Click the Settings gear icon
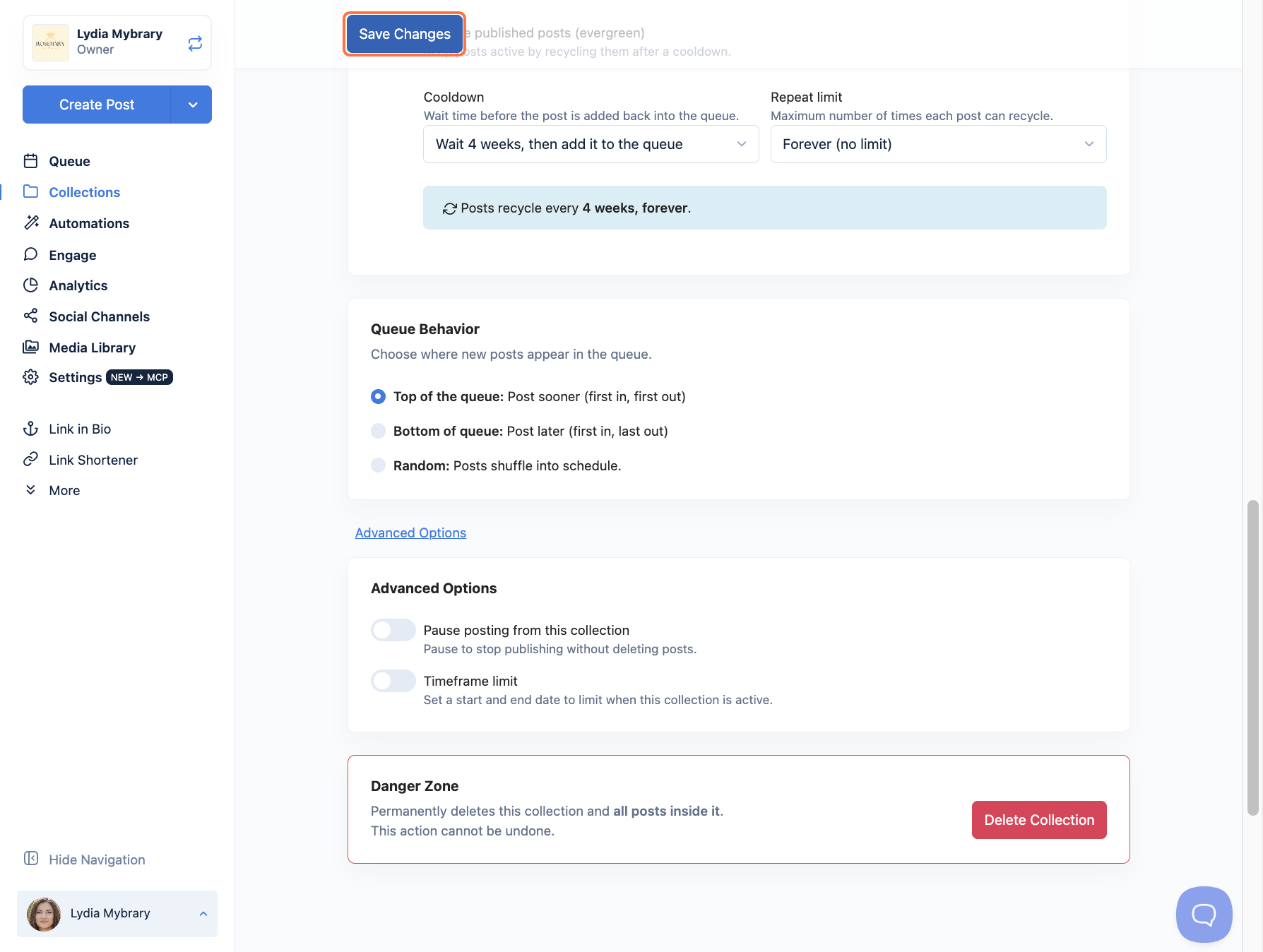The width and height of the screenshot is (1263, 952). (x=30, y=377)
